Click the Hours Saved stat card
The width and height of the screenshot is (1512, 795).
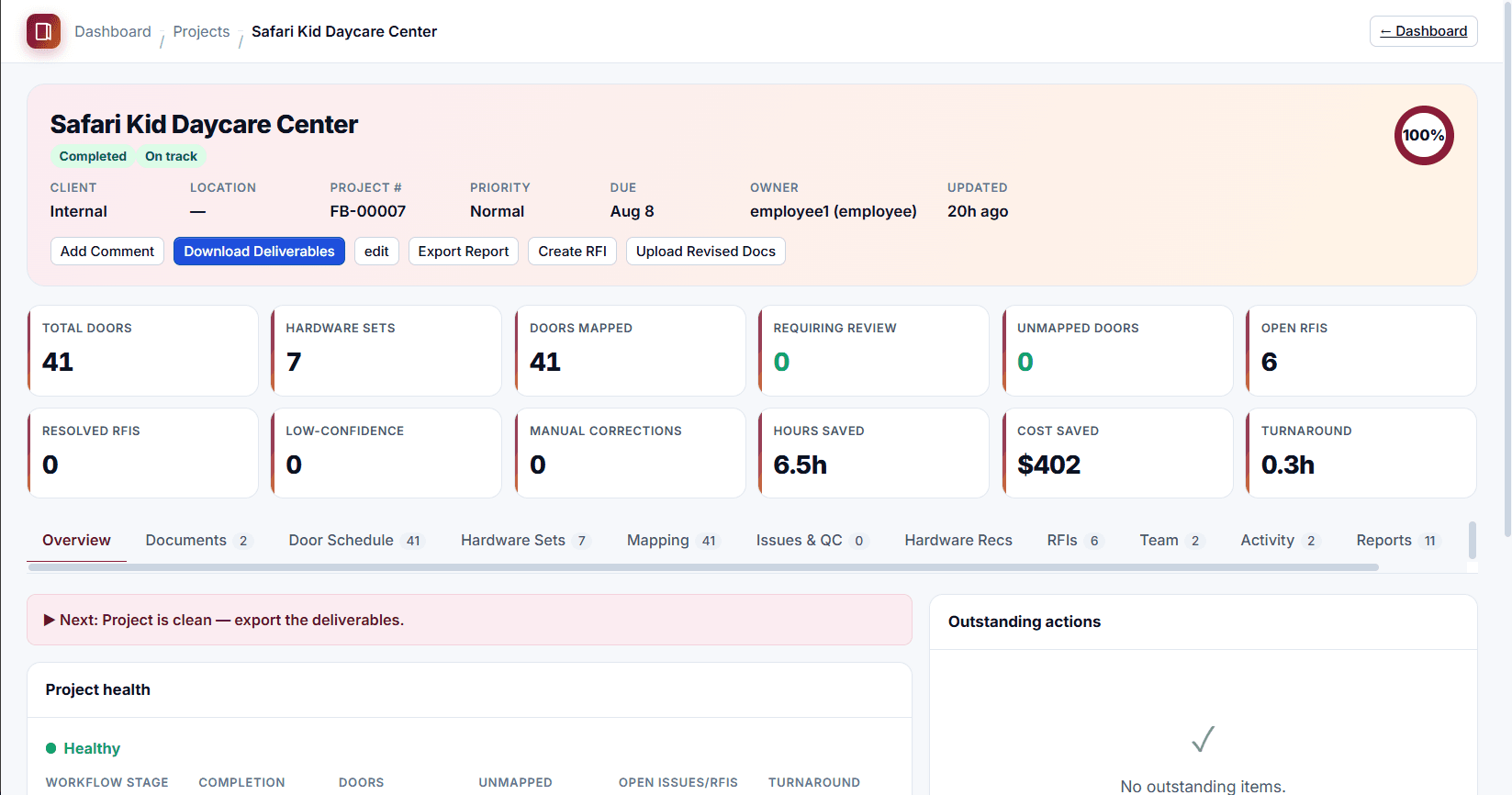pyautogui.click(x=874, y=453)
